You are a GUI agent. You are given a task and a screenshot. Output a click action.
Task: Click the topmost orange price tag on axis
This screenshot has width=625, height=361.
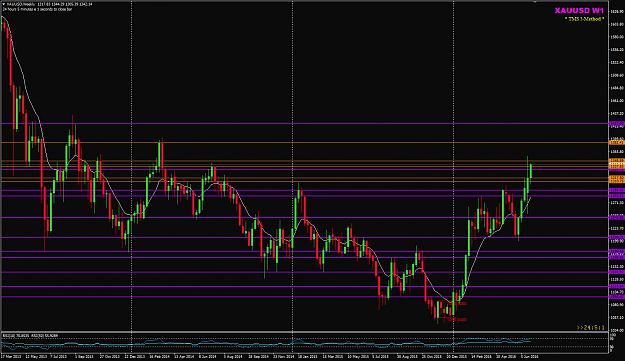click(617, 142)
